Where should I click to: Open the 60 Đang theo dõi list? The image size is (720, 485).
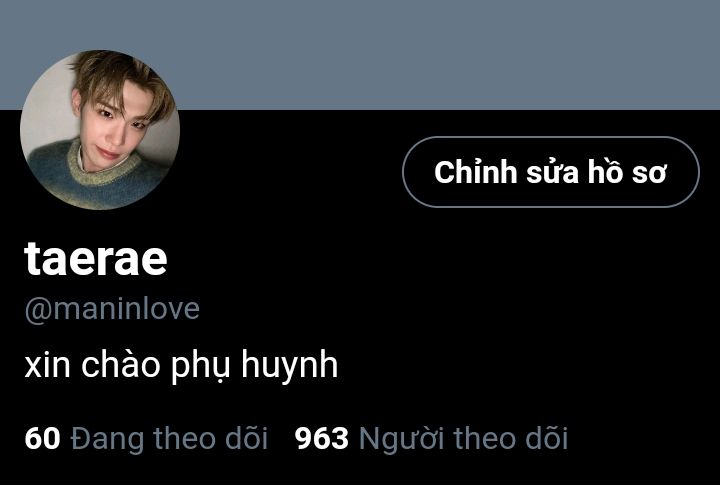[x=146, y=438]
